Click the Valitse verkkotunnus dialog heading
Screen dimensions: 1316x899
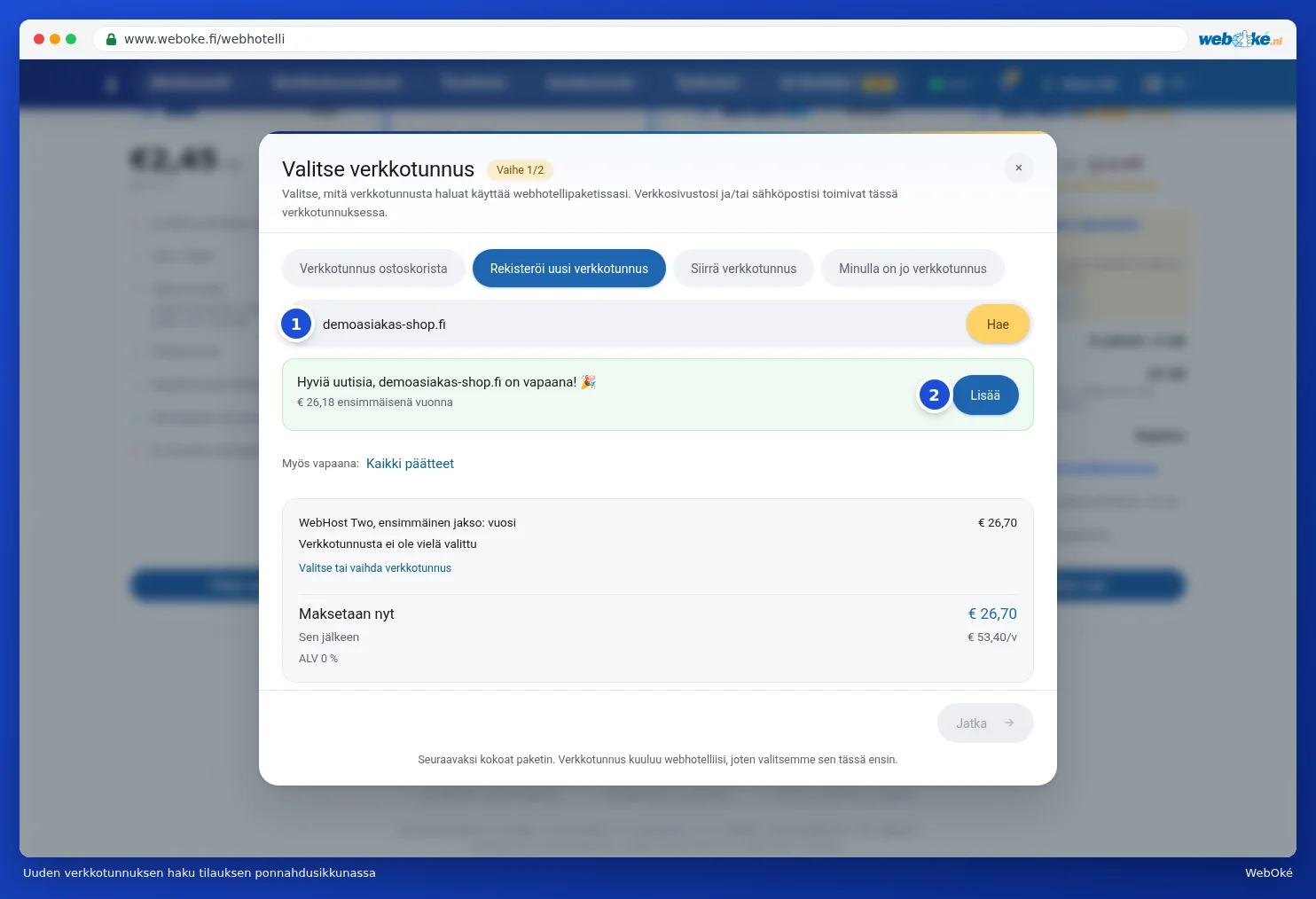378,169
